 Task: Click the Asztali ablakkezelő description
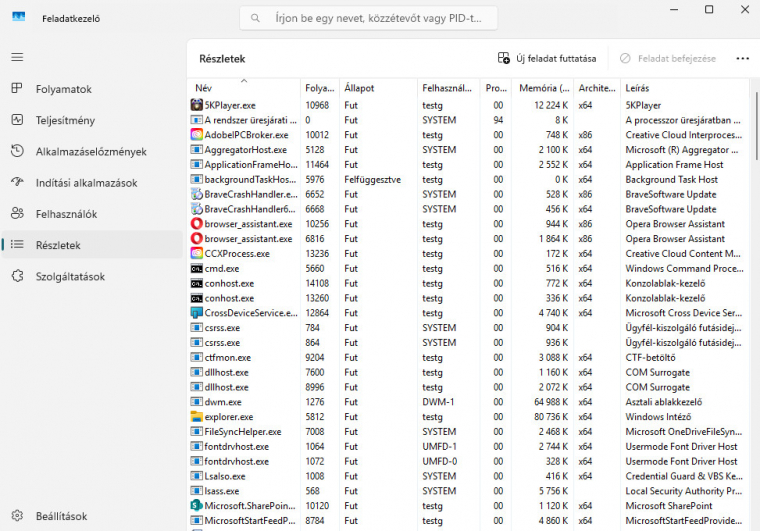[x=664, y=402]
